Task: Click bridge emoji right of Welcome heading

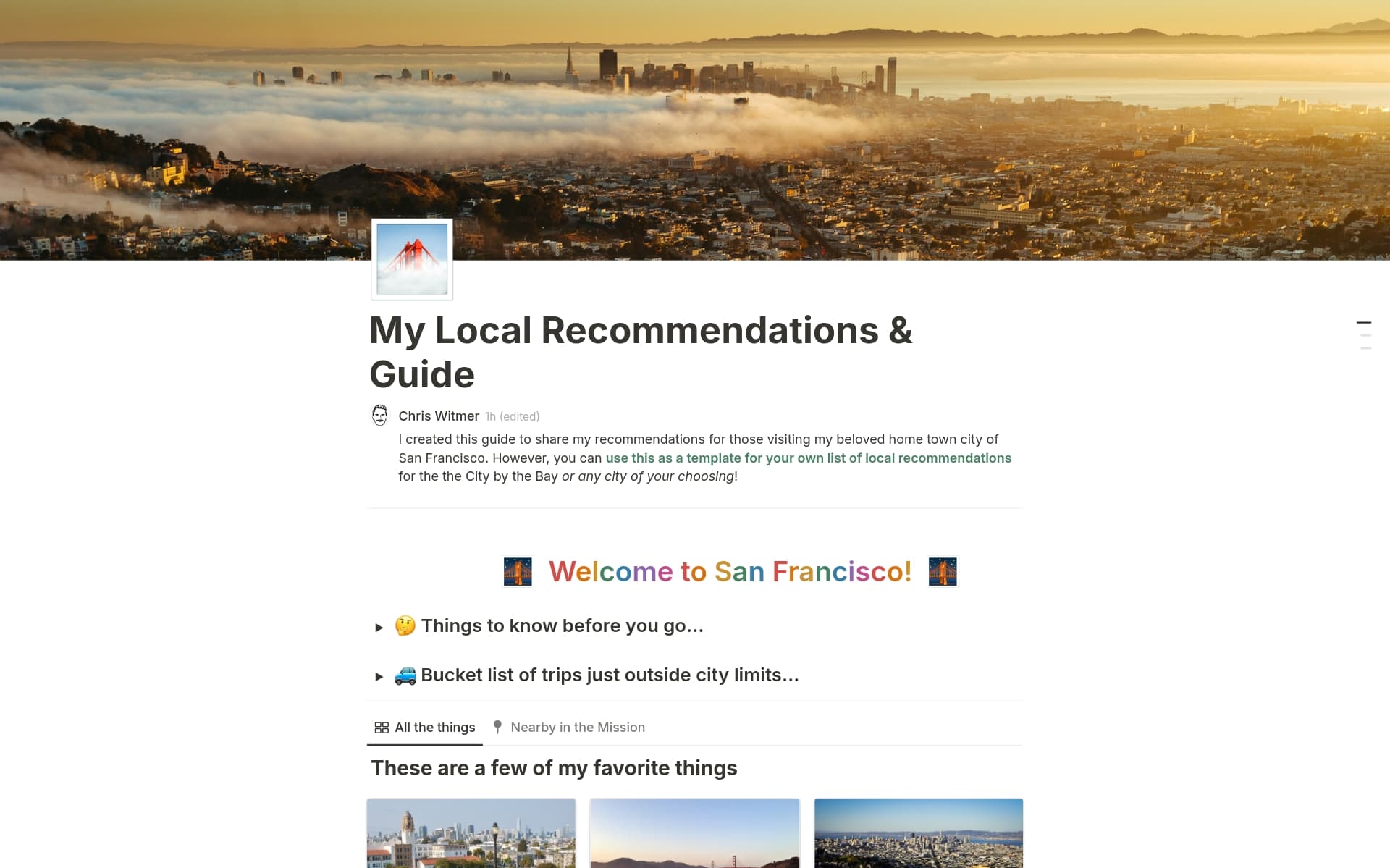Action: [x=943, y=572]
